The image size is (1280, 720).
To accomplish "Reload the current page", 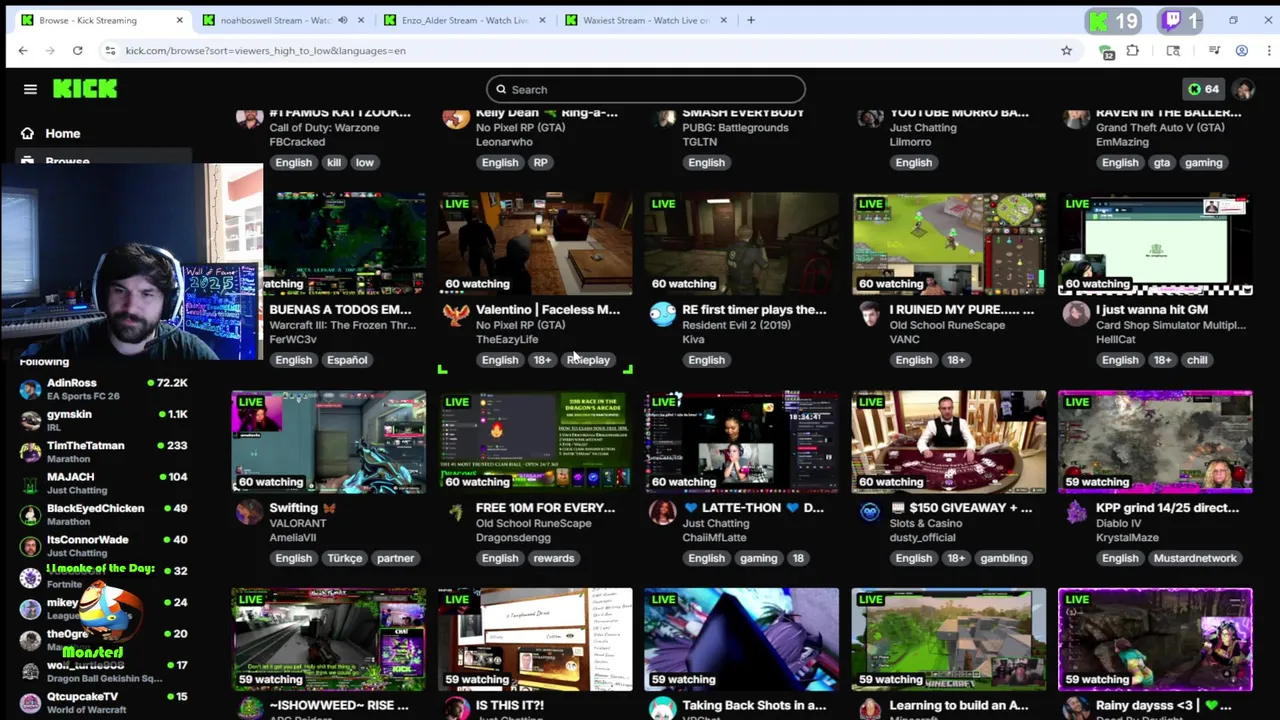I will (x=77, y=50).
